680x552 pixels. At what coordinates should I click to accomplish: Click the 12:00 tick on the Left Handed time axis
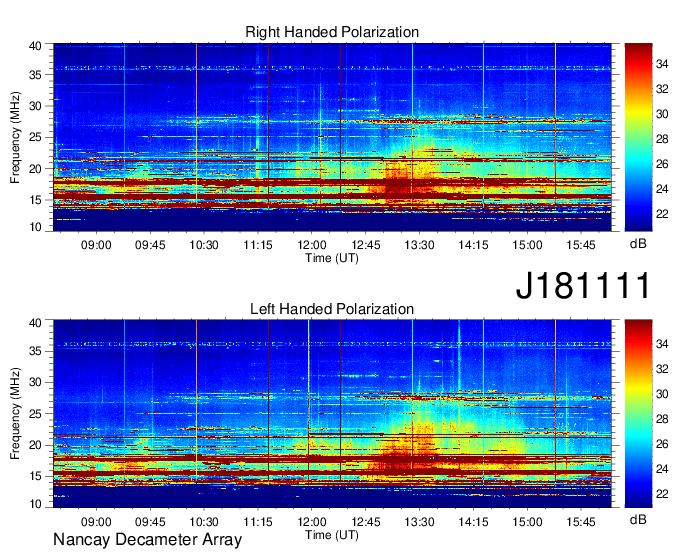(x=312, y=521)
